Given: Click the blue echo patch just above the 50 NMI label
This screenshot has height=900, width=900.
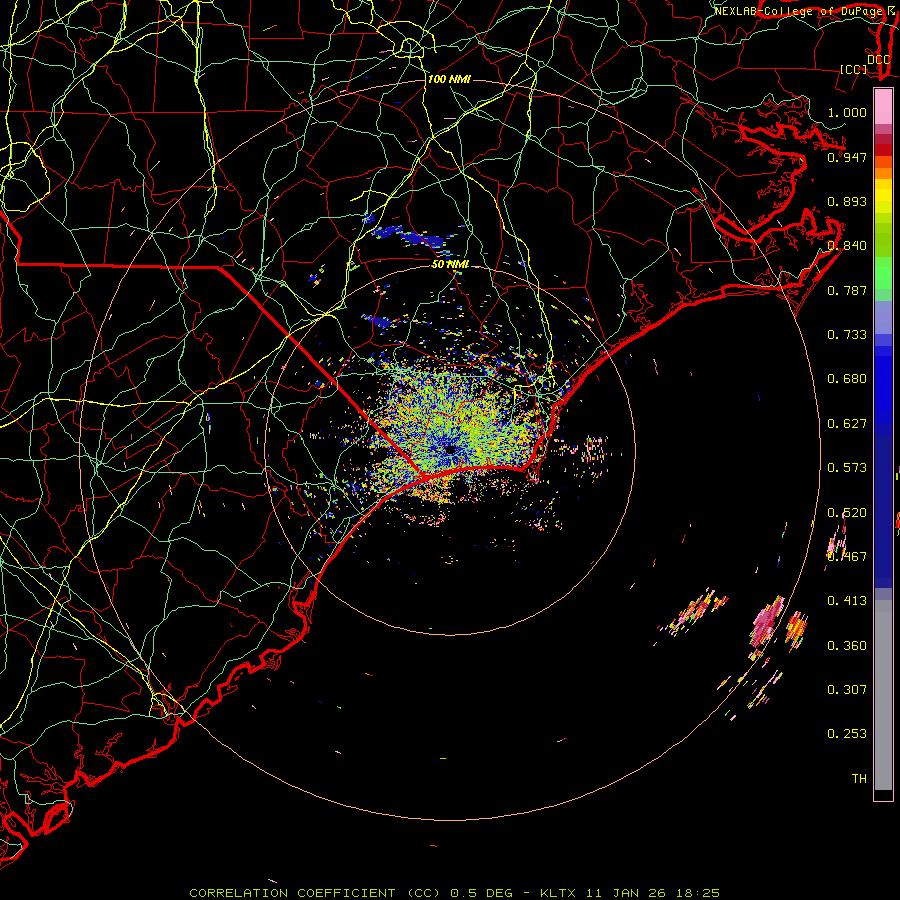Looking at the screenshot, I should tap(423, 238).
